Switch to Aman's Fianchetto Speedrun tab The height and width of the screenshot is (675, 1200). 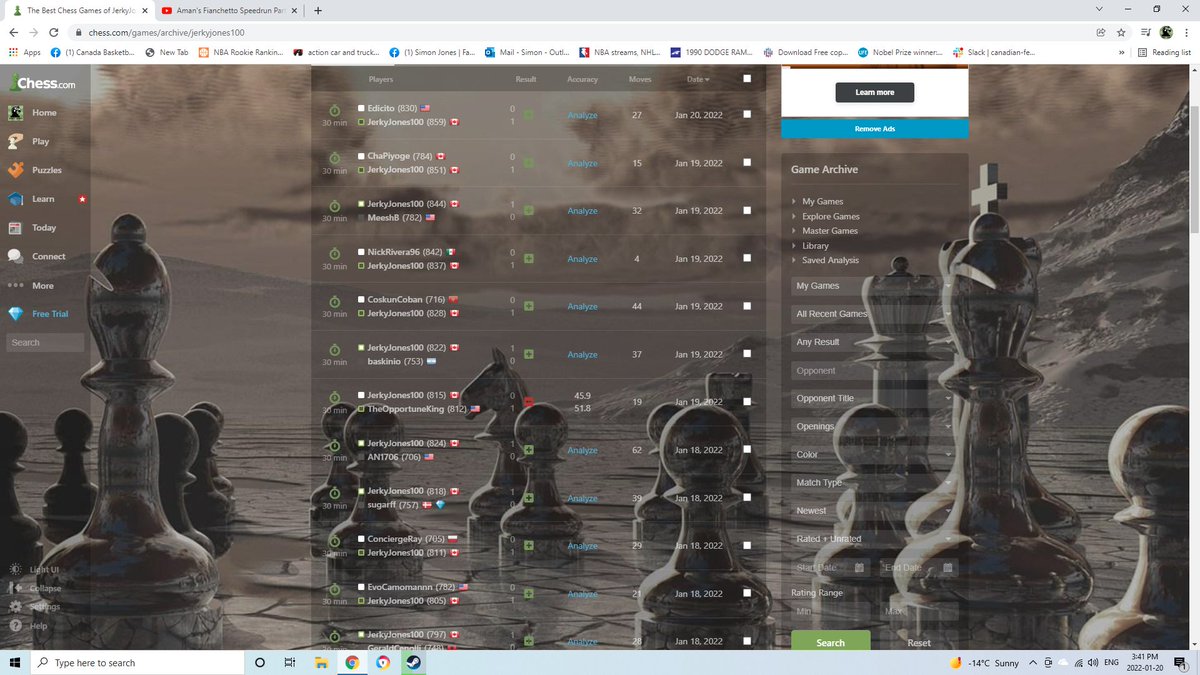229,10
